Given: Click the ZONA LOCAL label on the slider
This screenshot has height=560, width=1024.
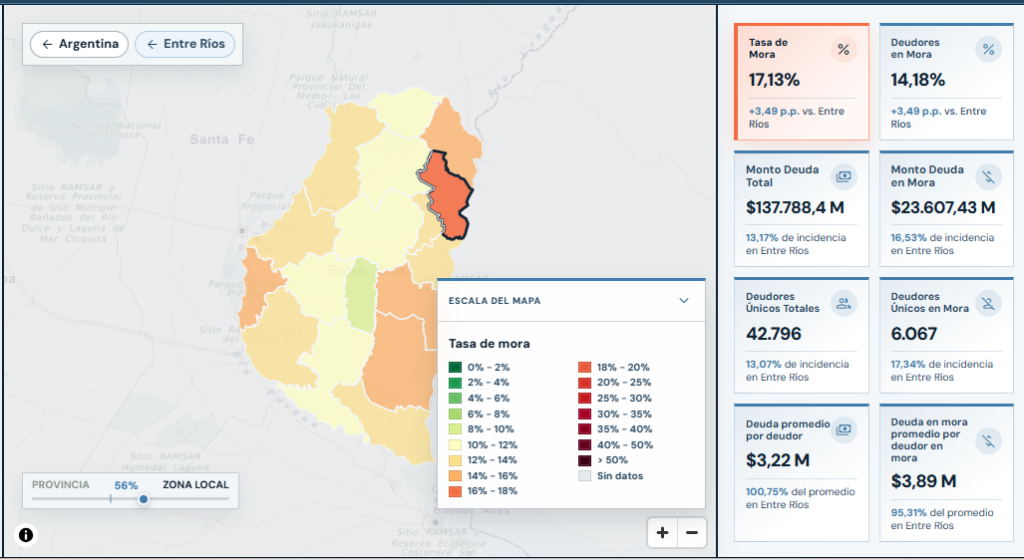Looking at the screenshot, I should [x=196, y=485].
